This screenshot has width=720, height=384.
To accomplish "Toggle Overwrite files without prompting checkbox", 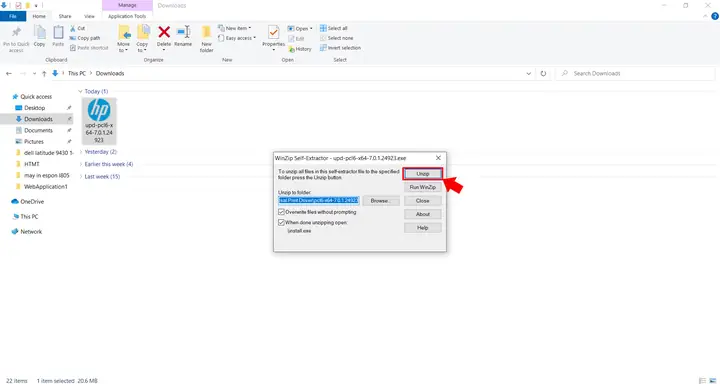I will coord(281,212).
